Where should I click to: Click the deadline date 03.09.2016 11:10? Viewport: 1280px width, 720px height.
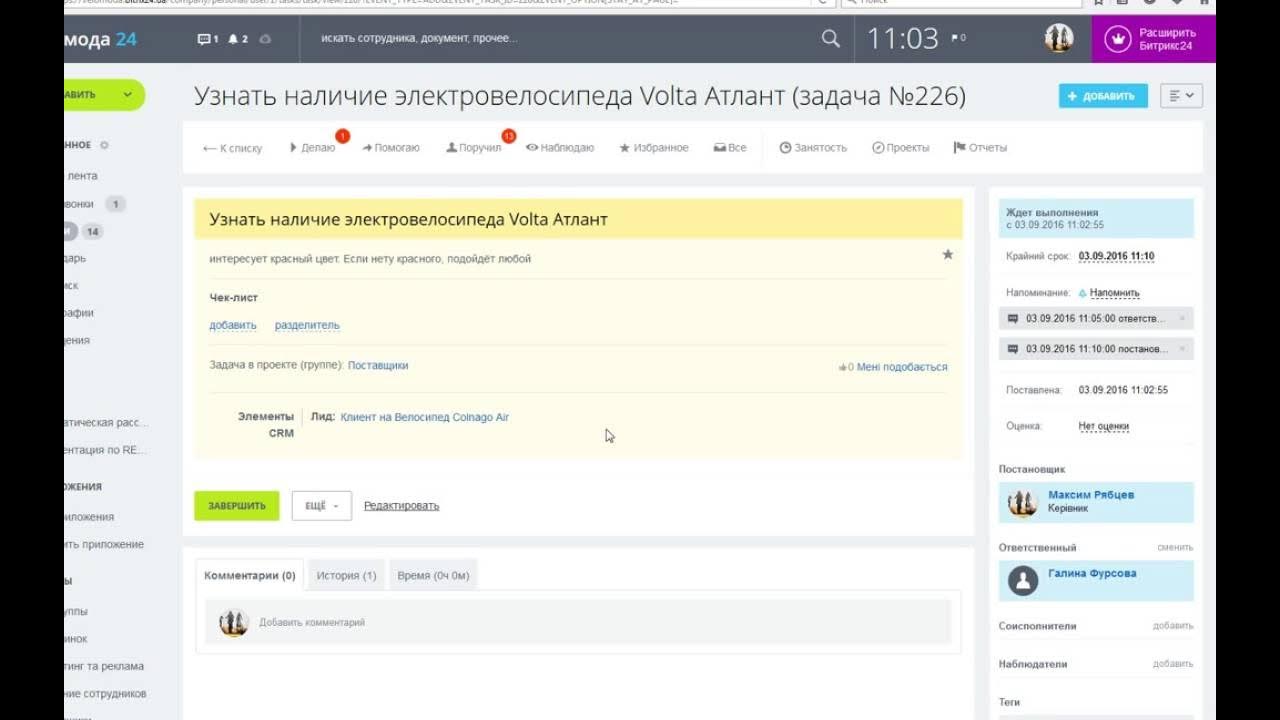[1116, 256]
